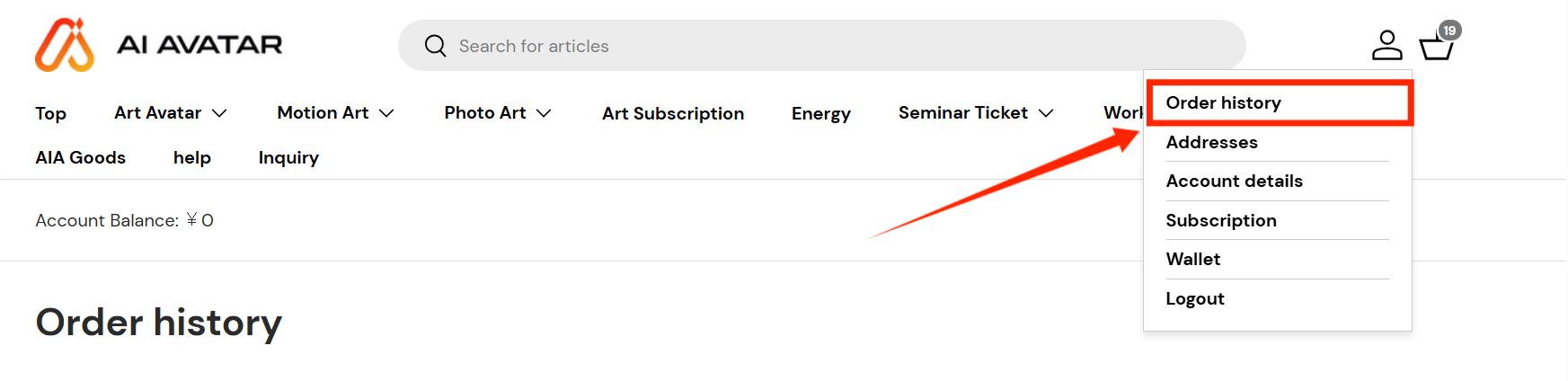
Task: Open the shopping basket icon
Action: [x=1436, y=47]
